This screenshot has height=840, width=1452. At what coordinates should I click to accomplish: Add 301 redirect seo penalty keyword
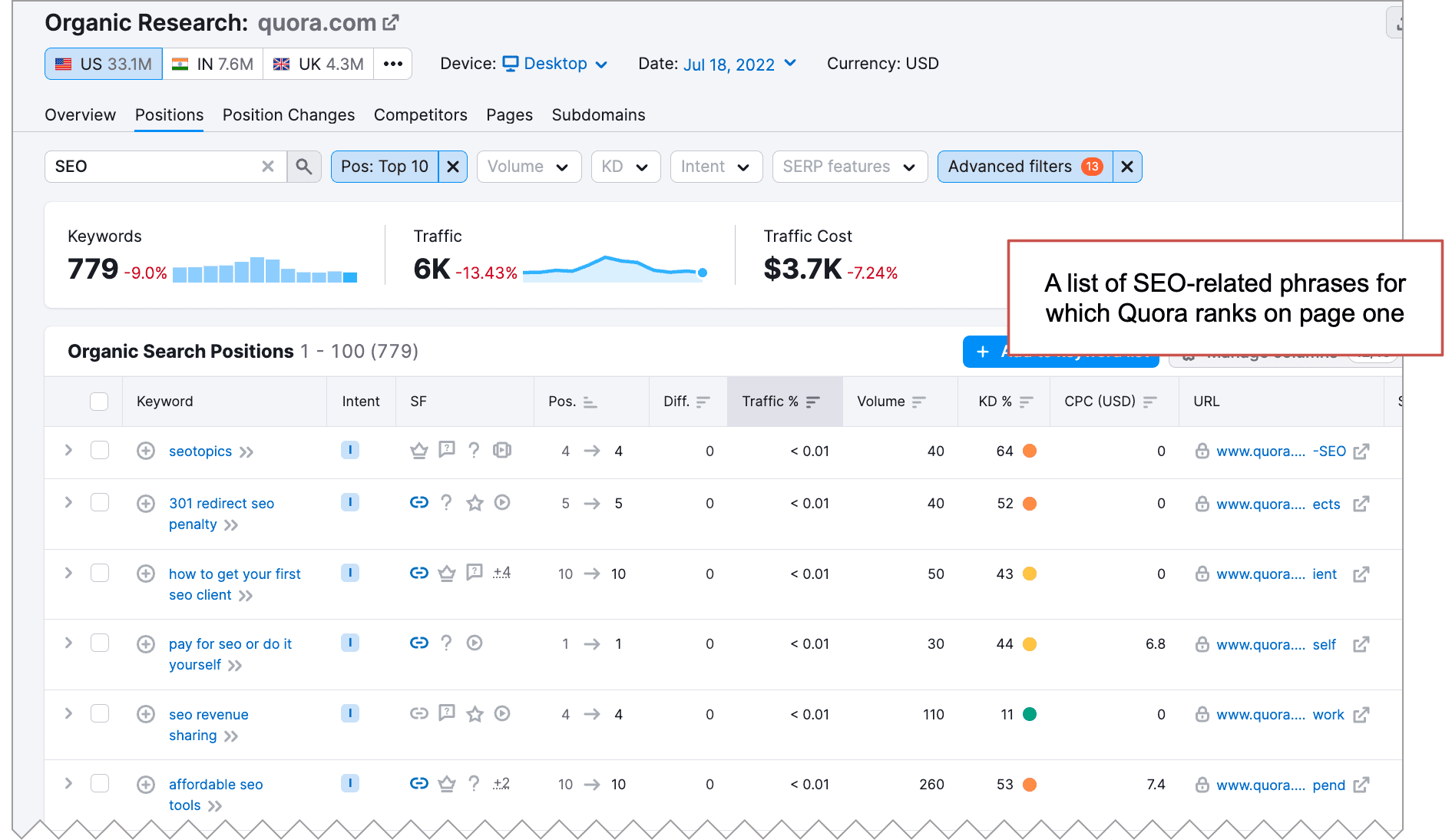(146, 504)
